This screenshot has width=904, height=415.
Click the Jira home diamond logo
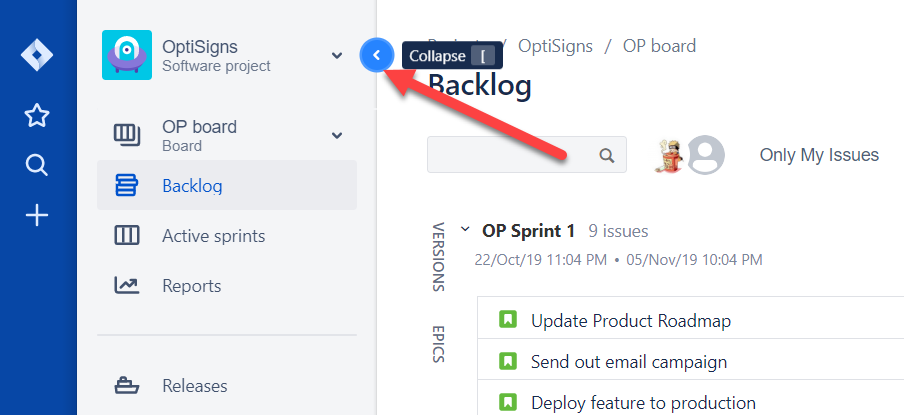click(x=37, y=54)
